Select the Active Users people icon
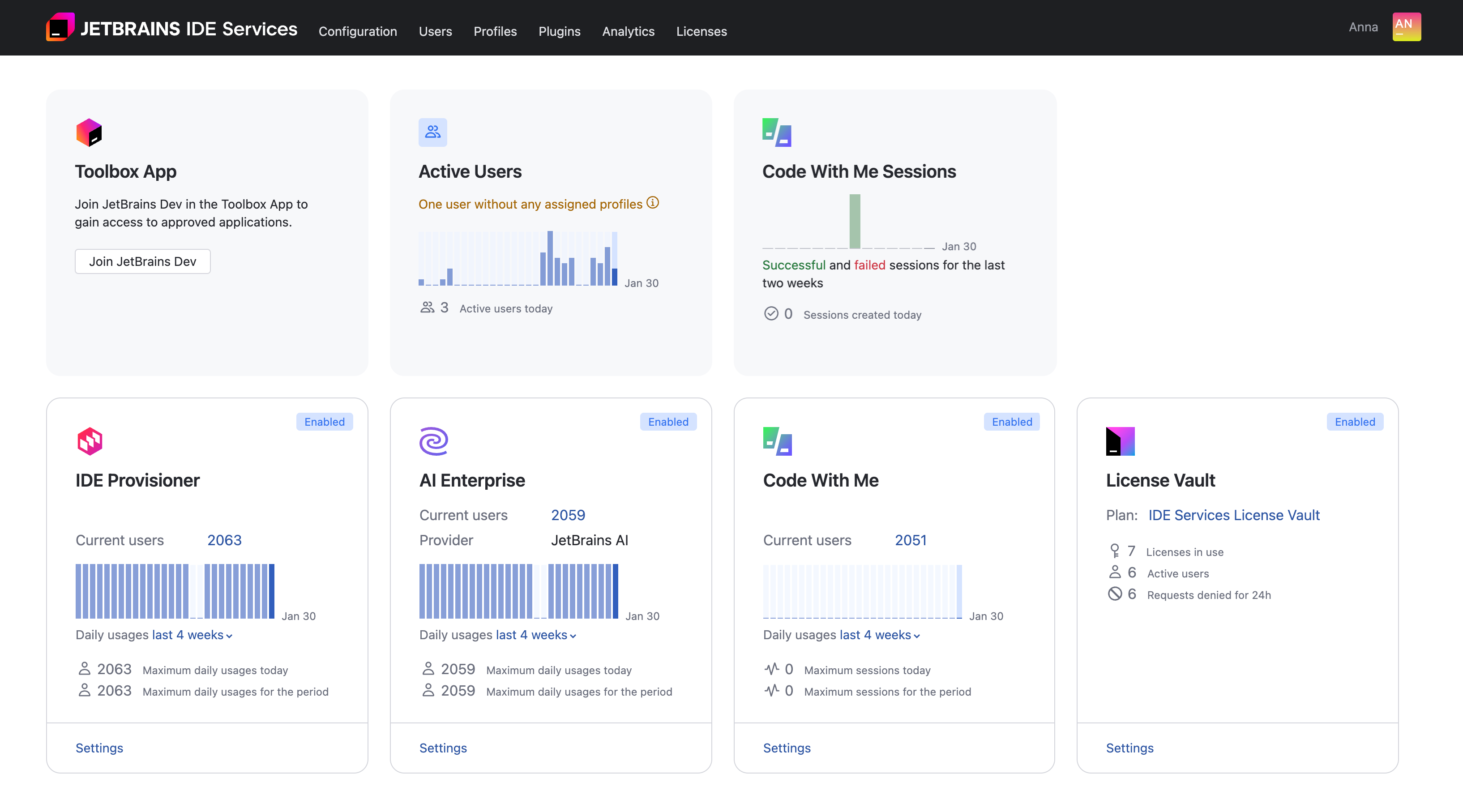 tap(433, 132)
